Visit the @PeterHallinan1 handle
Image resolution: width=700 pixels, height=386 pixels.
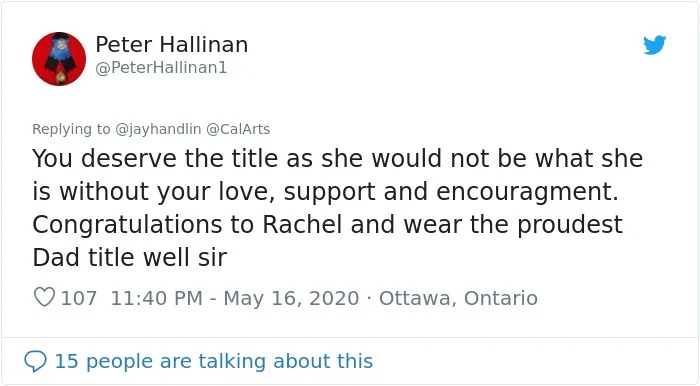pos(161,68)
